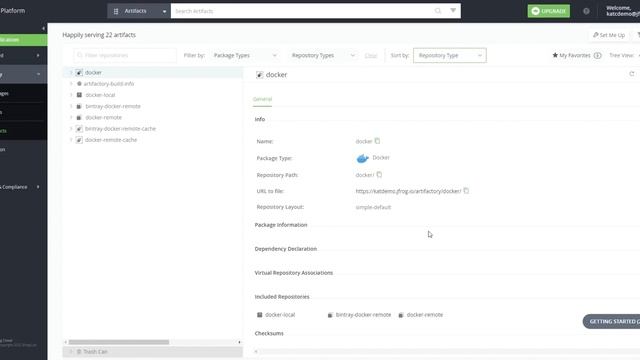640x360 pixels.
Task: Click the tree horizontal scrollbar thumb
Action: click(119, 342)
